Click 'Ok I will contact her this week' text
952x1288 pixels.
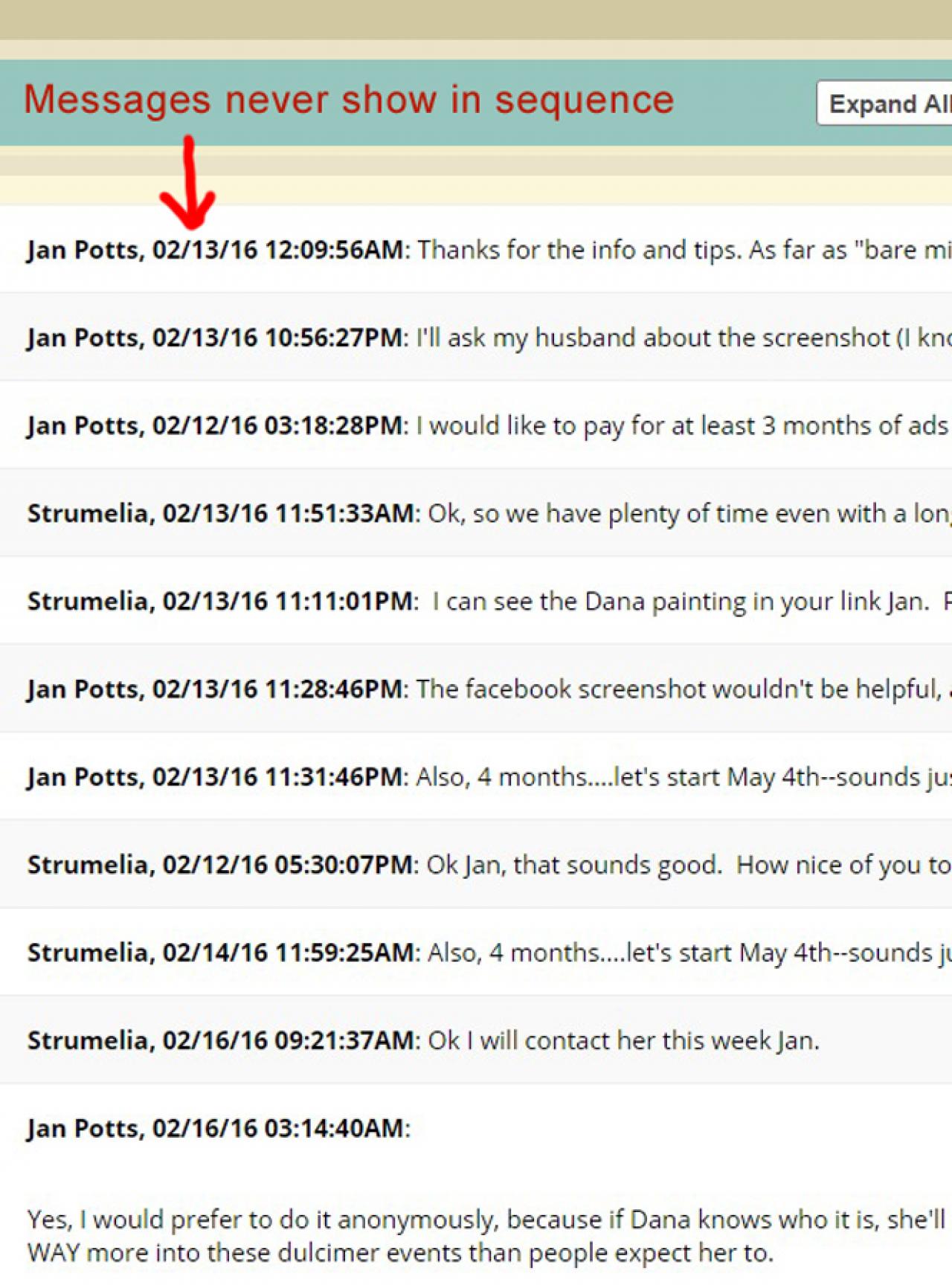[623, 1040]
